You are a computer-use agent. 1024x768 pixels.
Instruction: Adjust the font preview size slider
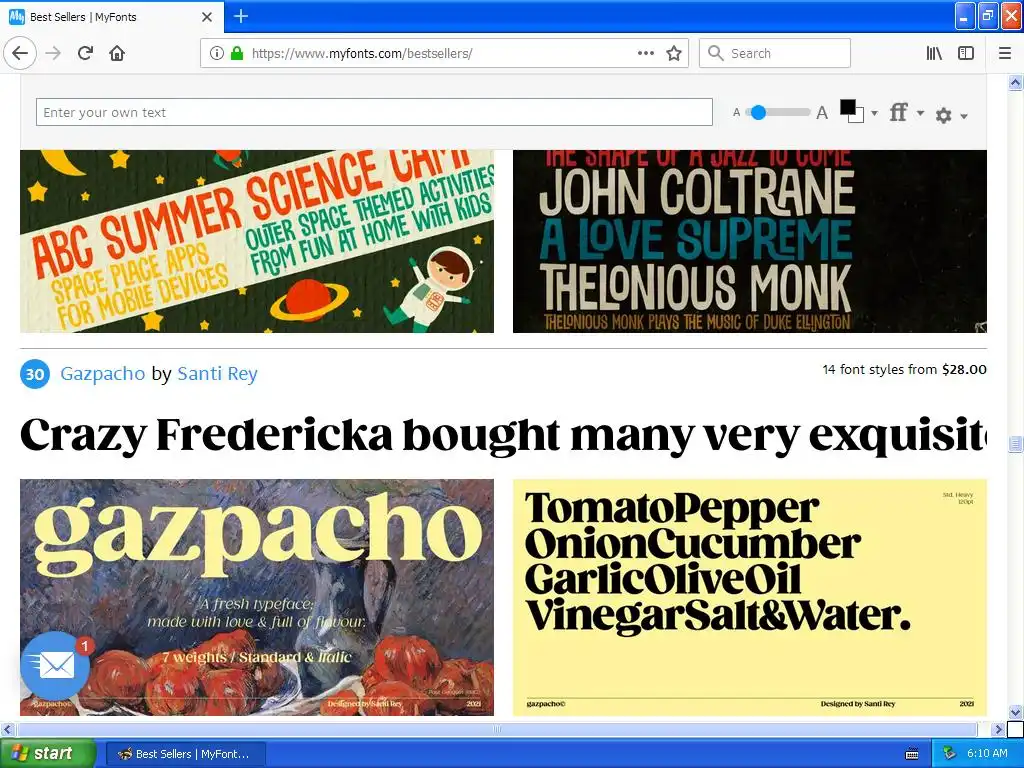(x=758, y=112)
